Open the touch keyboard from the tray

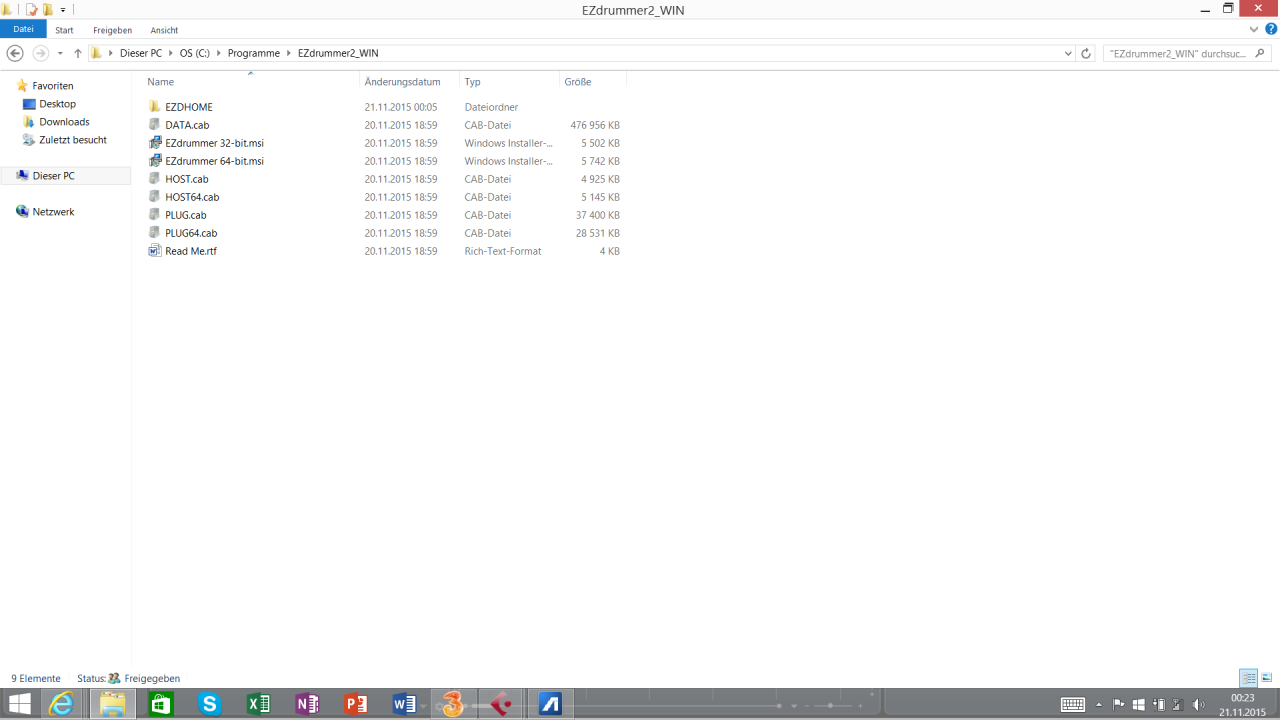coord(1073,705)
